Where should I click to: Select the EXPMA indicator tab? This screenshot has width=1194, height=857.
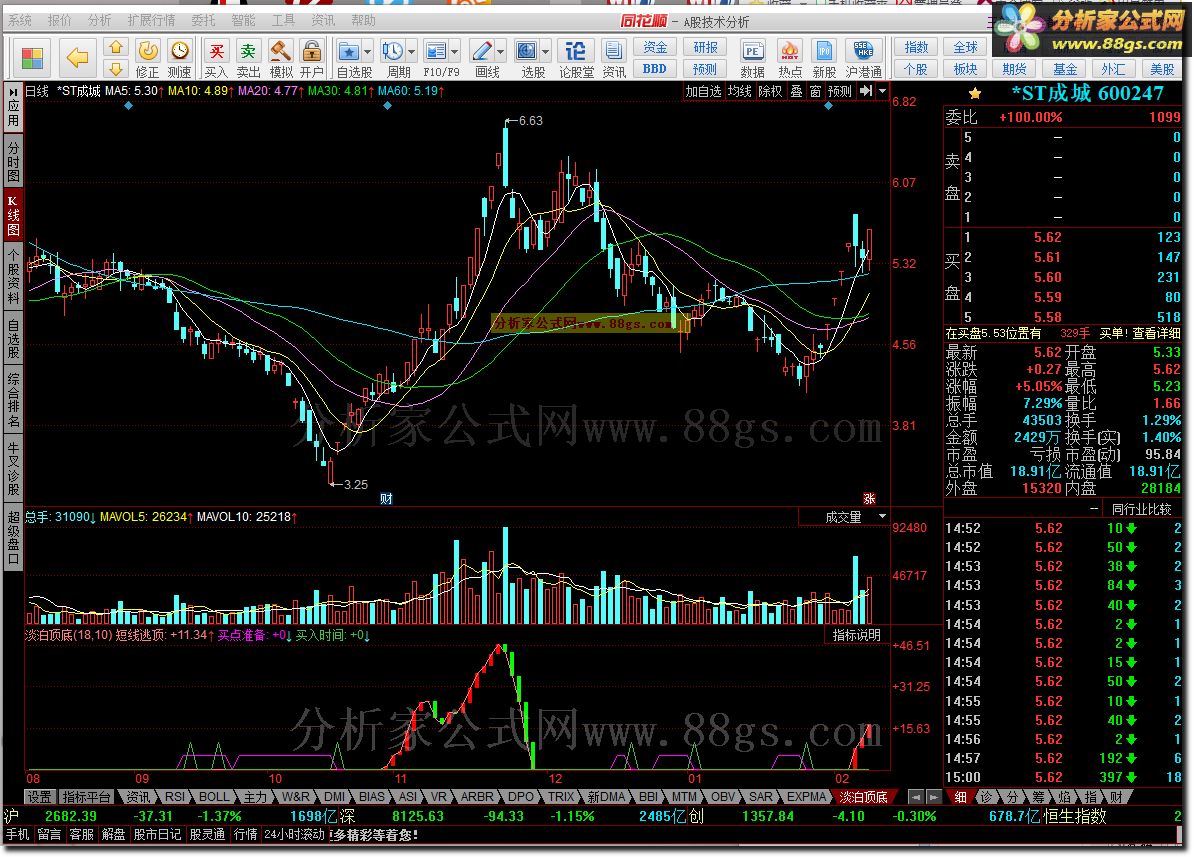(x=806, y=797)
